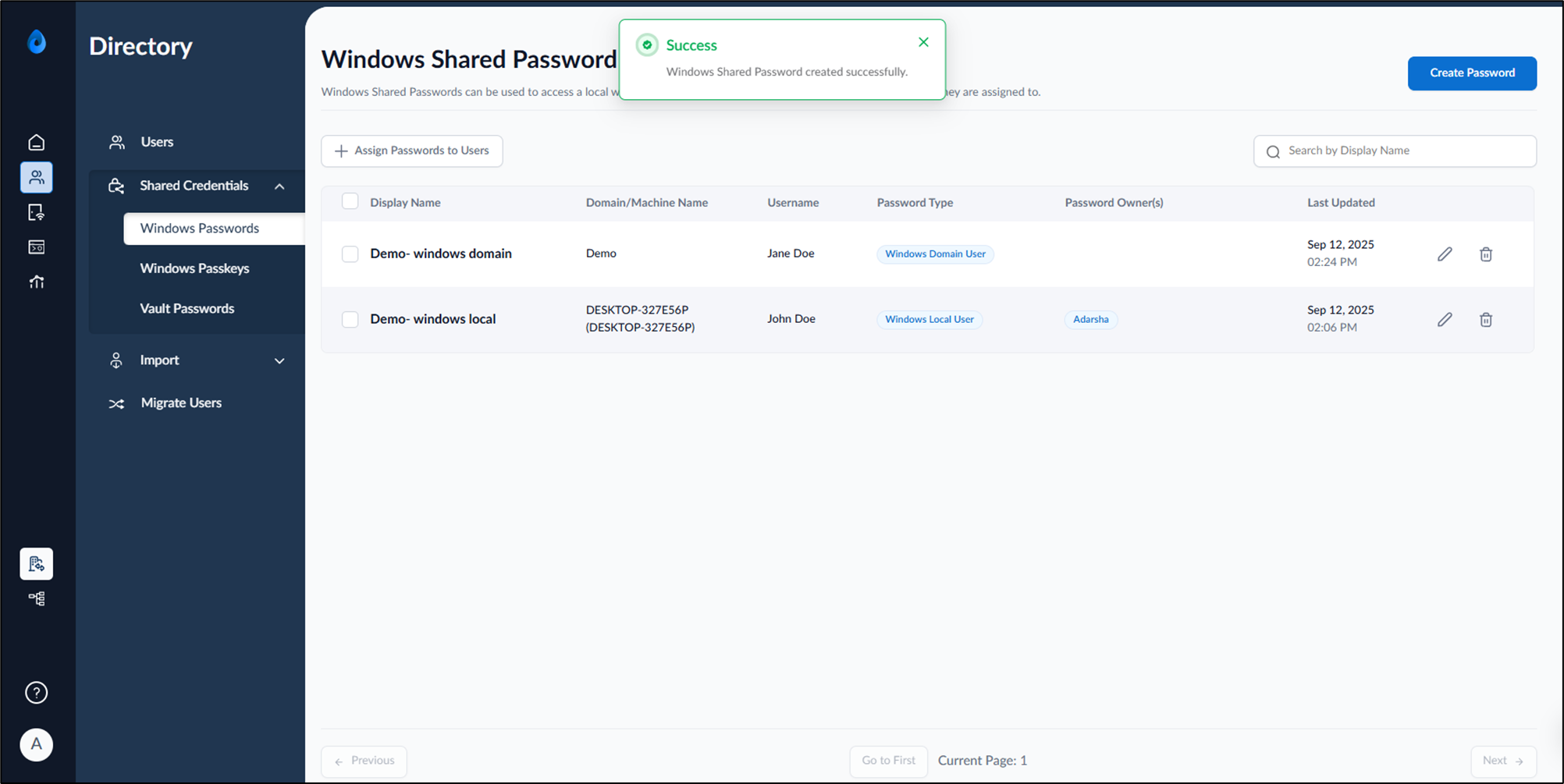Open the account avatar labeled A

point(36,744)
